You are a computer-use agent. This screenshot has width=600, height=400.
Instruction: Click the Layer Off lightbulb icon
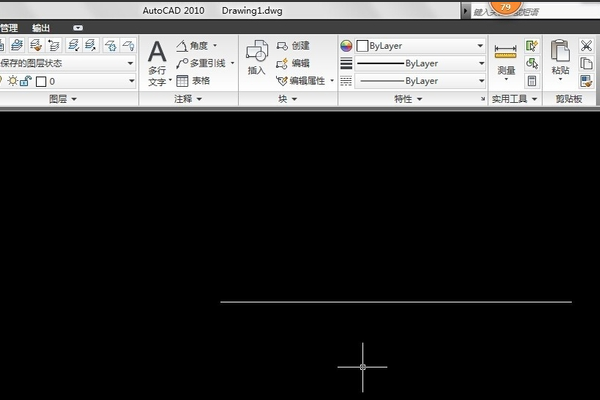[x=129, y=46]
